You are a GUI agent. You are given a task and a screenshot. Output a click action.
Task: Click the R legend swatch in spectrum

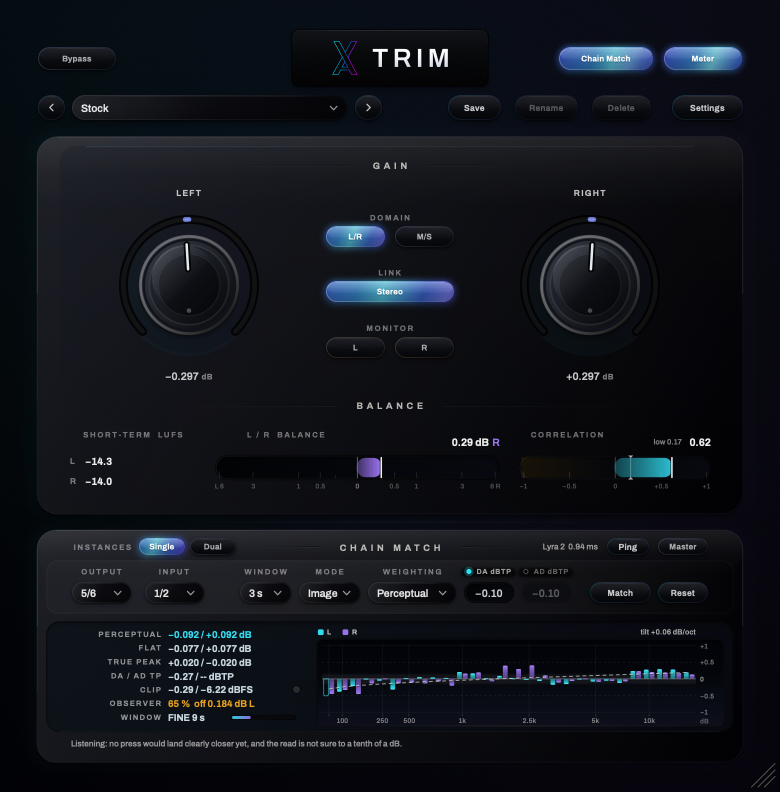[346, 632]
